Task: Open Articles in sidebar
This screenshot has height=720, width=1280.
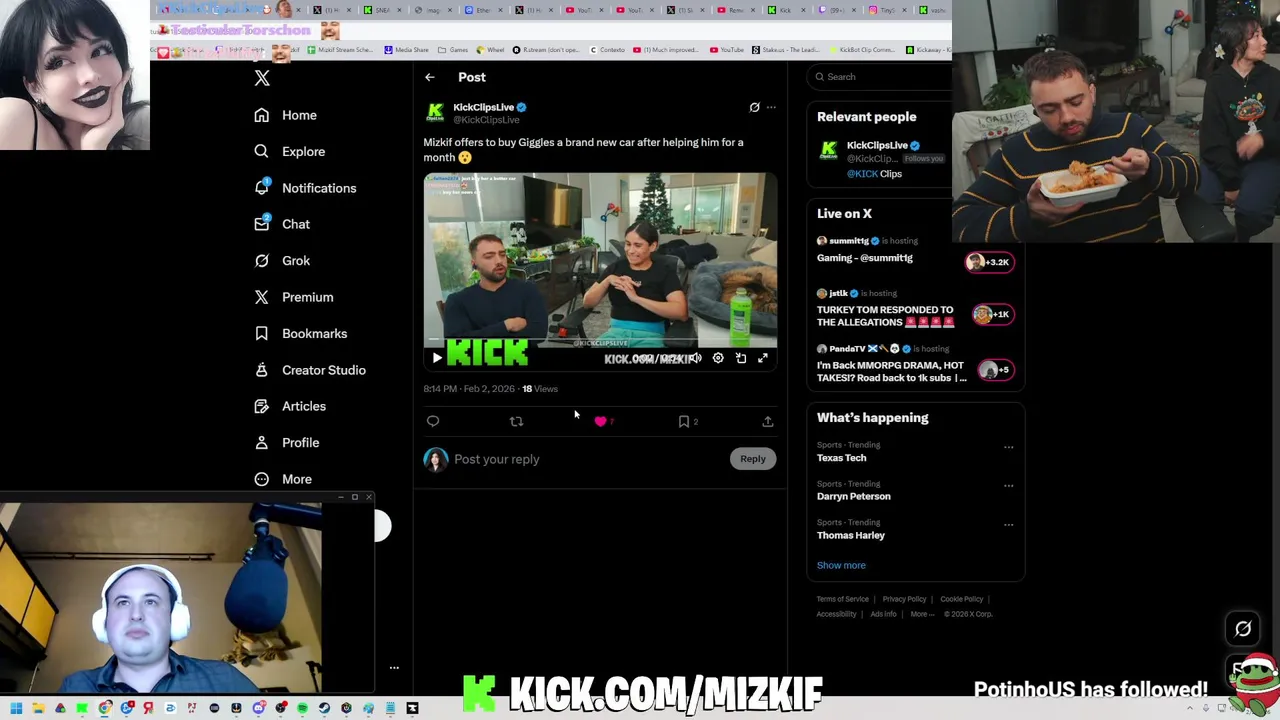Action: (x=290, y=406)
